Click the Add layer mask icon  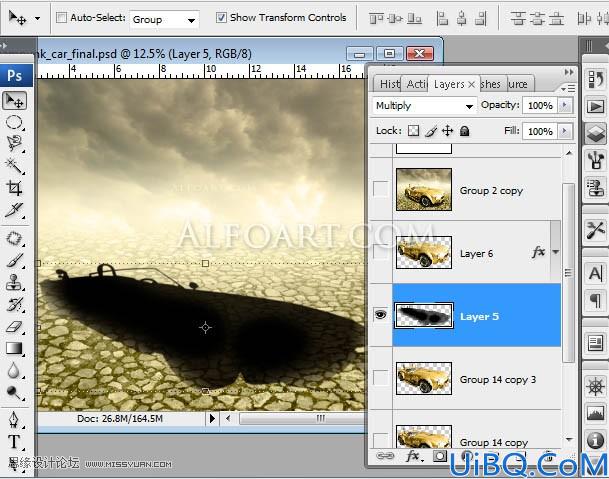[x=440, y=456]
